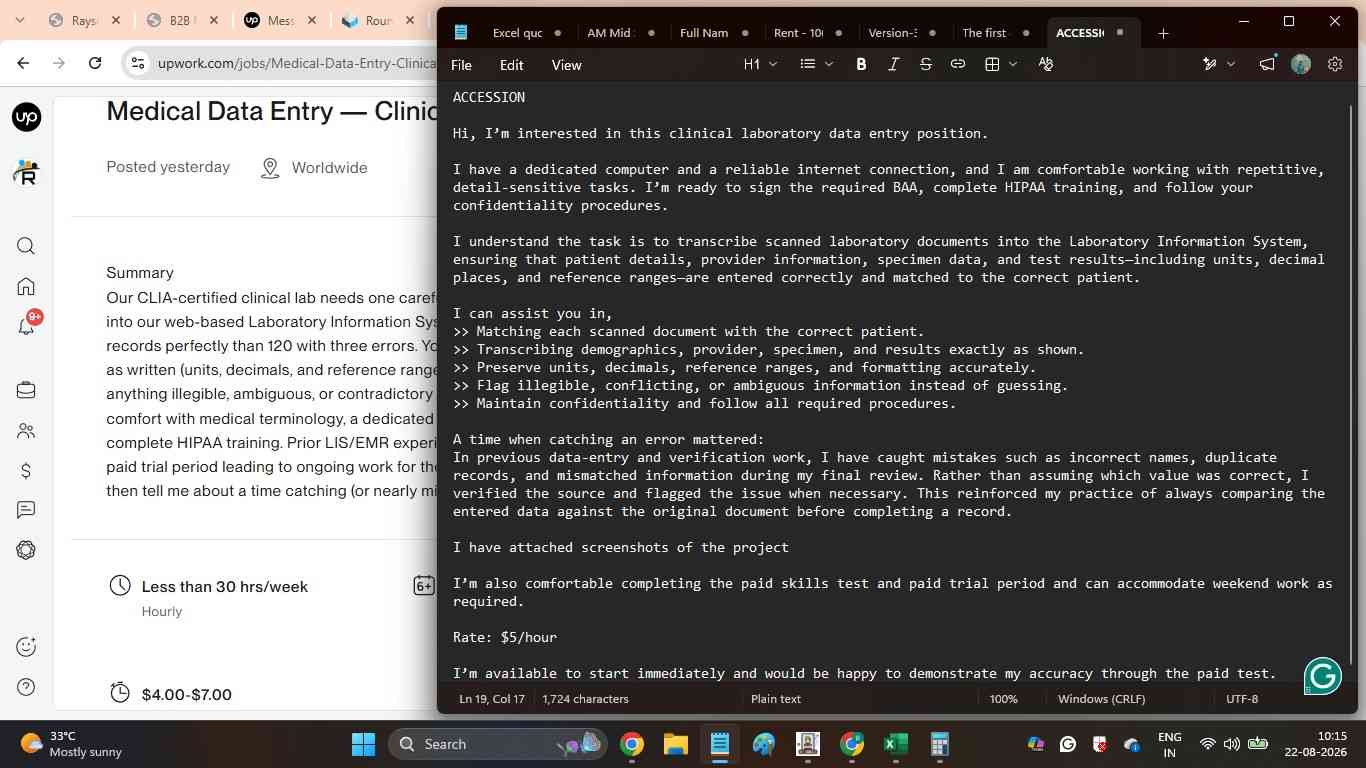1366x768 pixels.
Task: Click the clear formatting icon
Action: click(x=1046, y=64)
